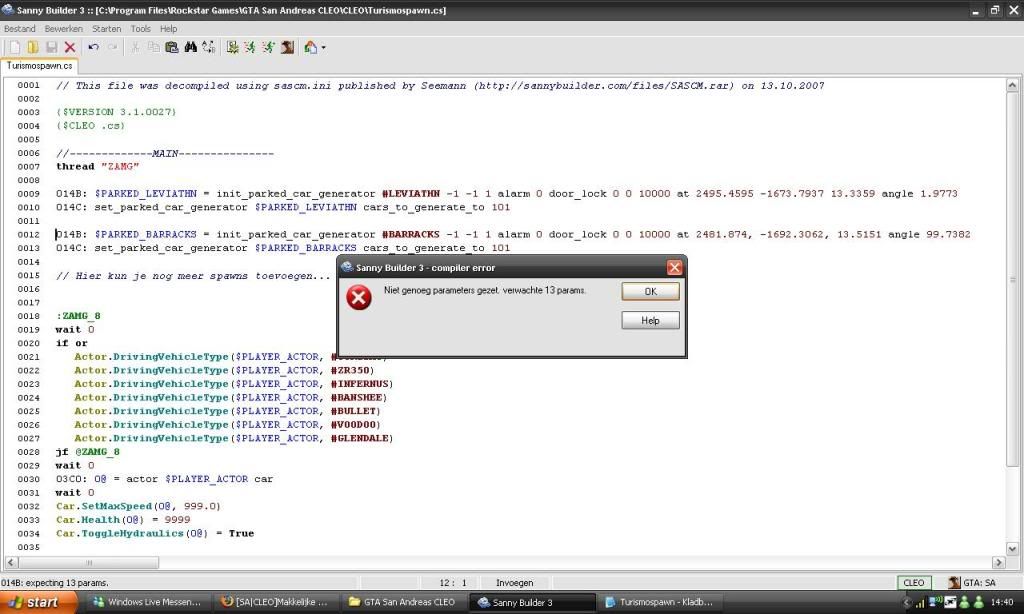Copy selection with the toolbar copy icon
Viewport: 1024px width, 614px height.
153,47
